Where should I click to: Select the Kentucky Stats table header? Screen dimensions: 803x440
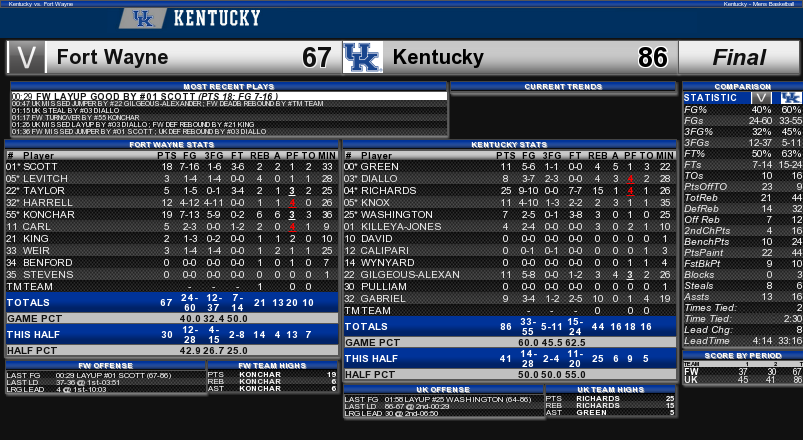tap(510, 144)
